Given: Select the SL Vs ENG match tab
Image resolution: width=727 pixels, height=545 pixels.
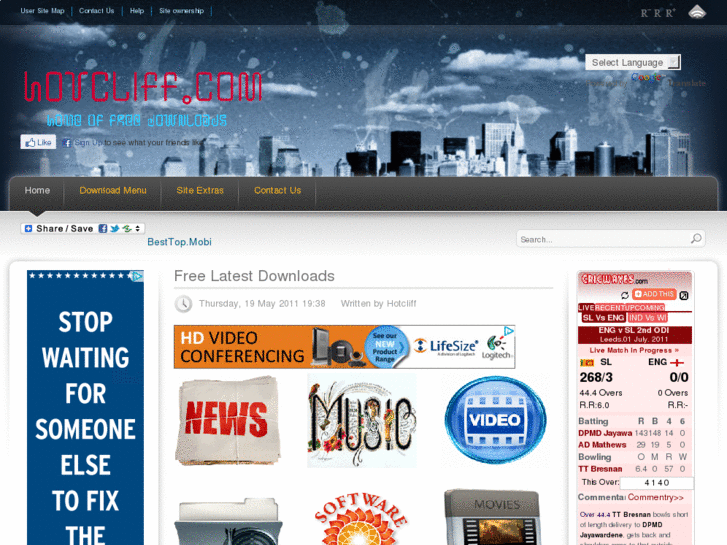Looking at the screenshot, I should (x=603, y=318).
